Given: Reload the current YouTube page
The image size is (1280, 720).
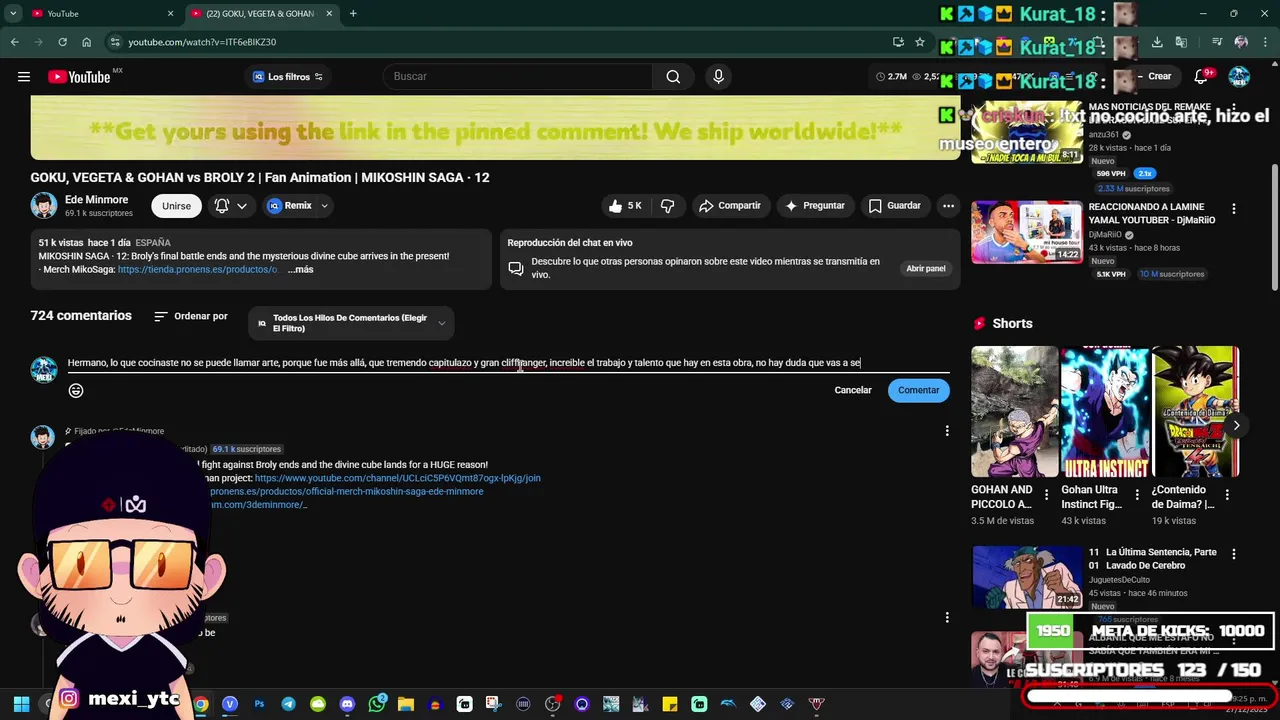Looking at the screenshot, I should [x=62, y=42].
